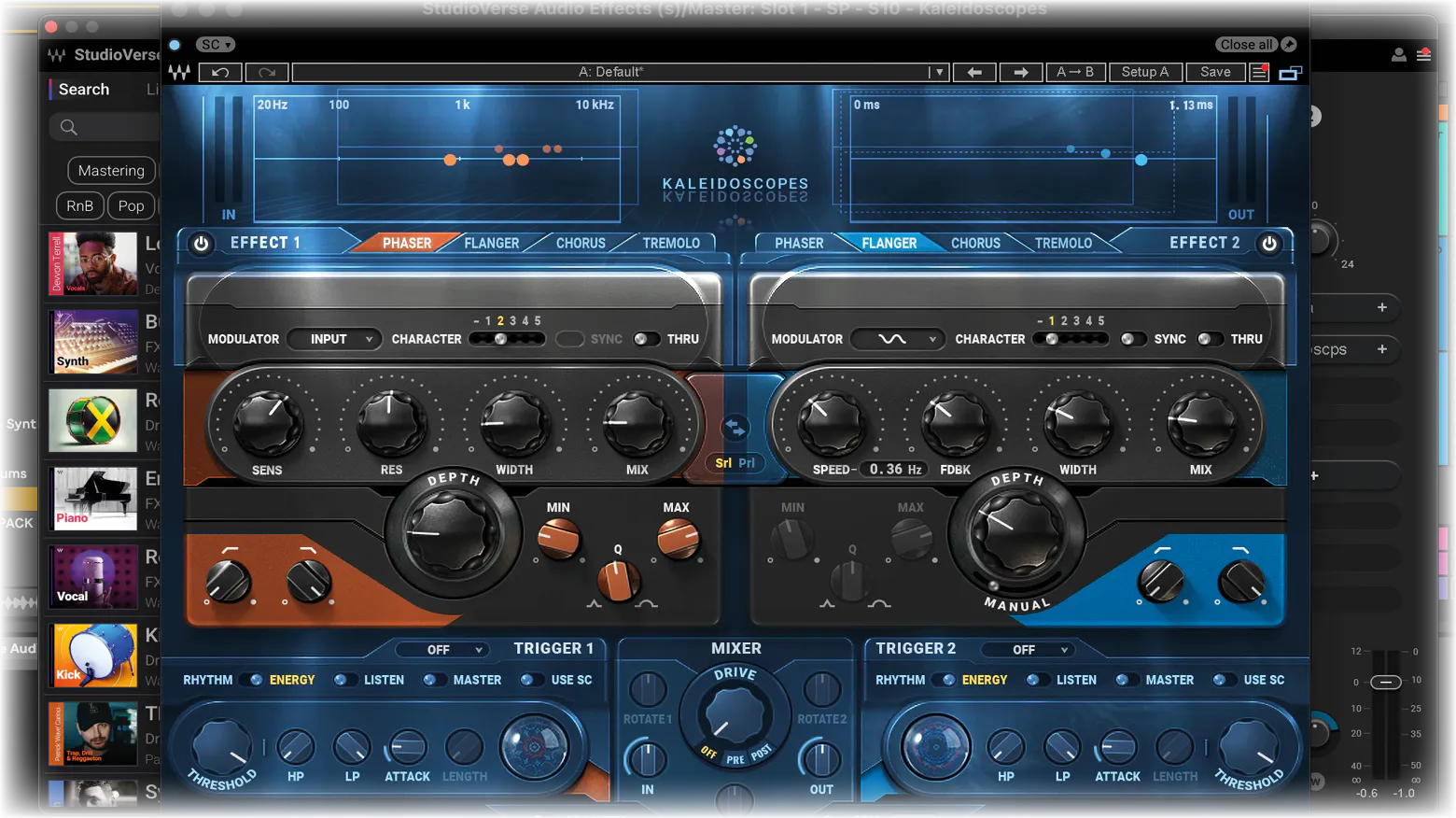Open the Trigger 1 OFF dropdown
1456x818 pixels.
click(442, 649)
